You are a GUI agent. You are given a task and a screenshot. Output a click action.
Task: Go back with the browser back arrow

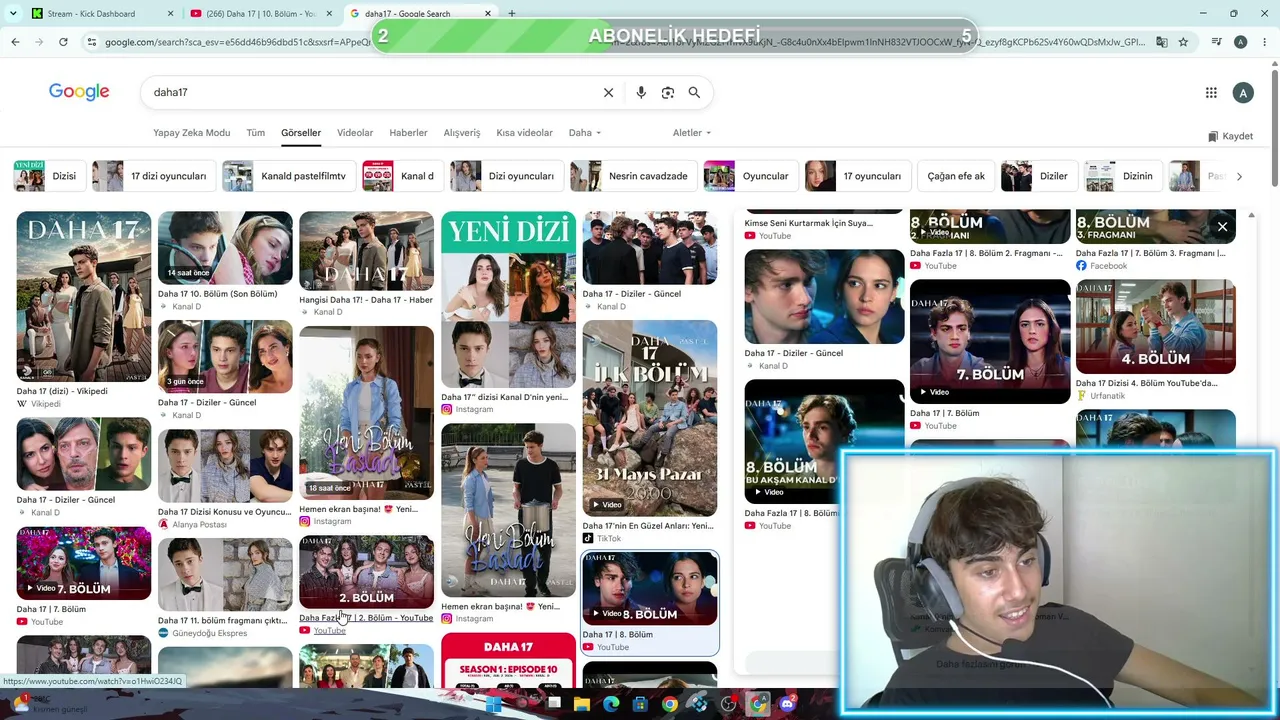tap(15, 42)
